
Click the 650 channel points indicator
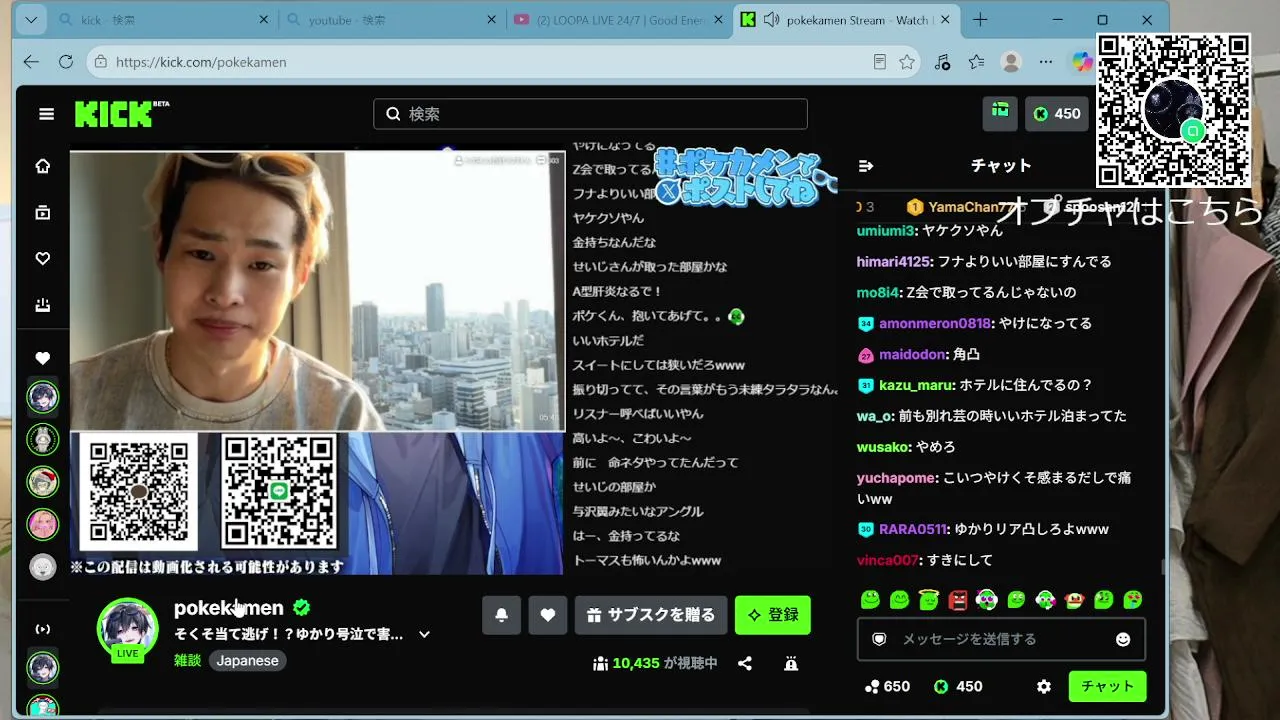click(x=887, y=687)
